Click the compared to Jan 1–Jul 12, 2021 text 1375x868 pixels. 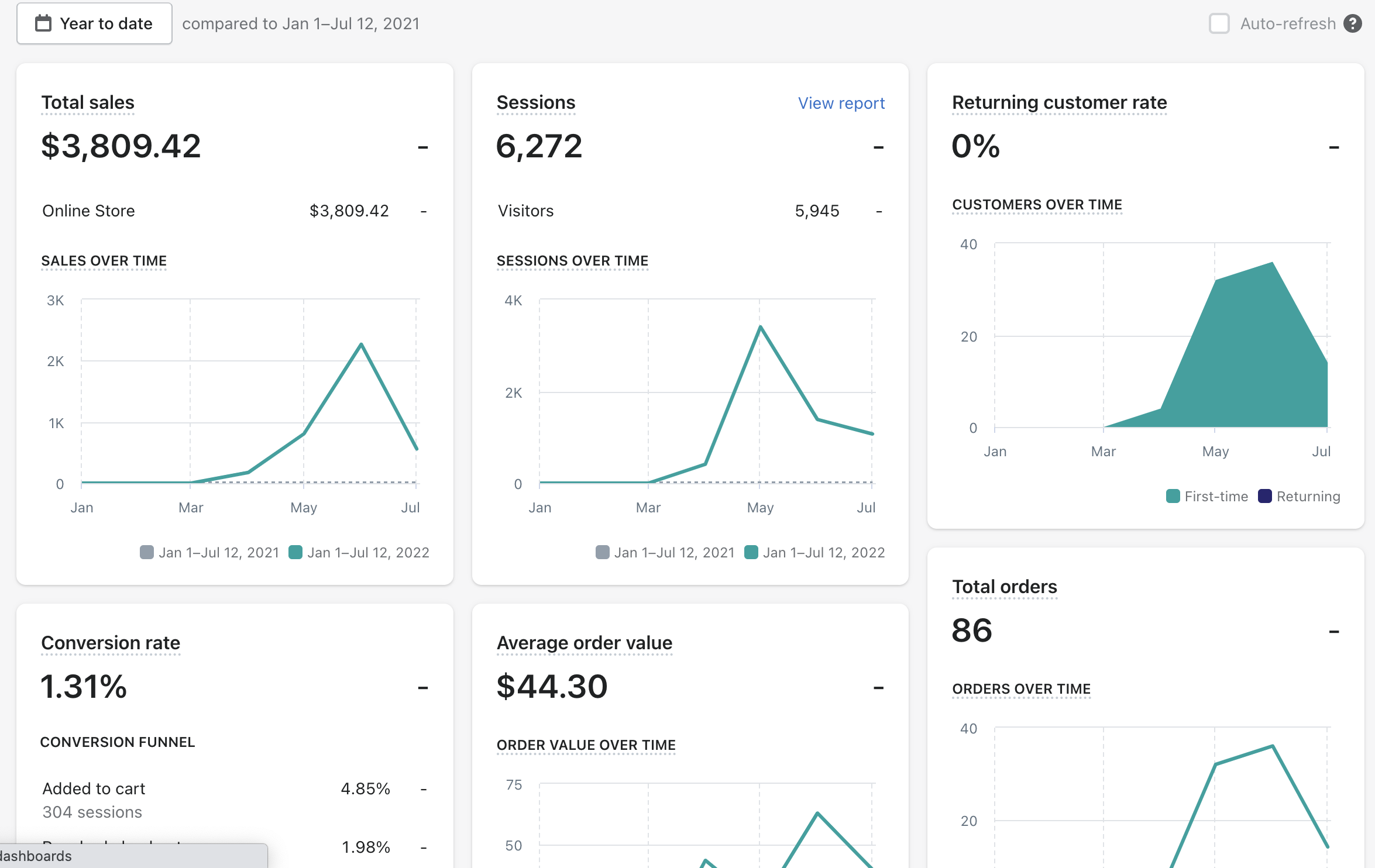(301, 23)
